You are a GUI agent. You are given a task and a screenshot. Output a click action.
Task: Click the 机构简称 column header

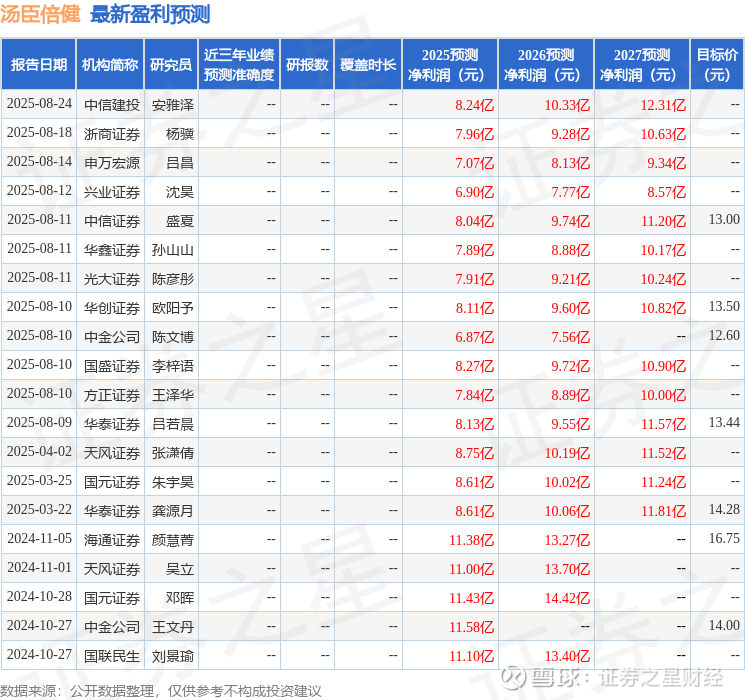coord(110,65)
